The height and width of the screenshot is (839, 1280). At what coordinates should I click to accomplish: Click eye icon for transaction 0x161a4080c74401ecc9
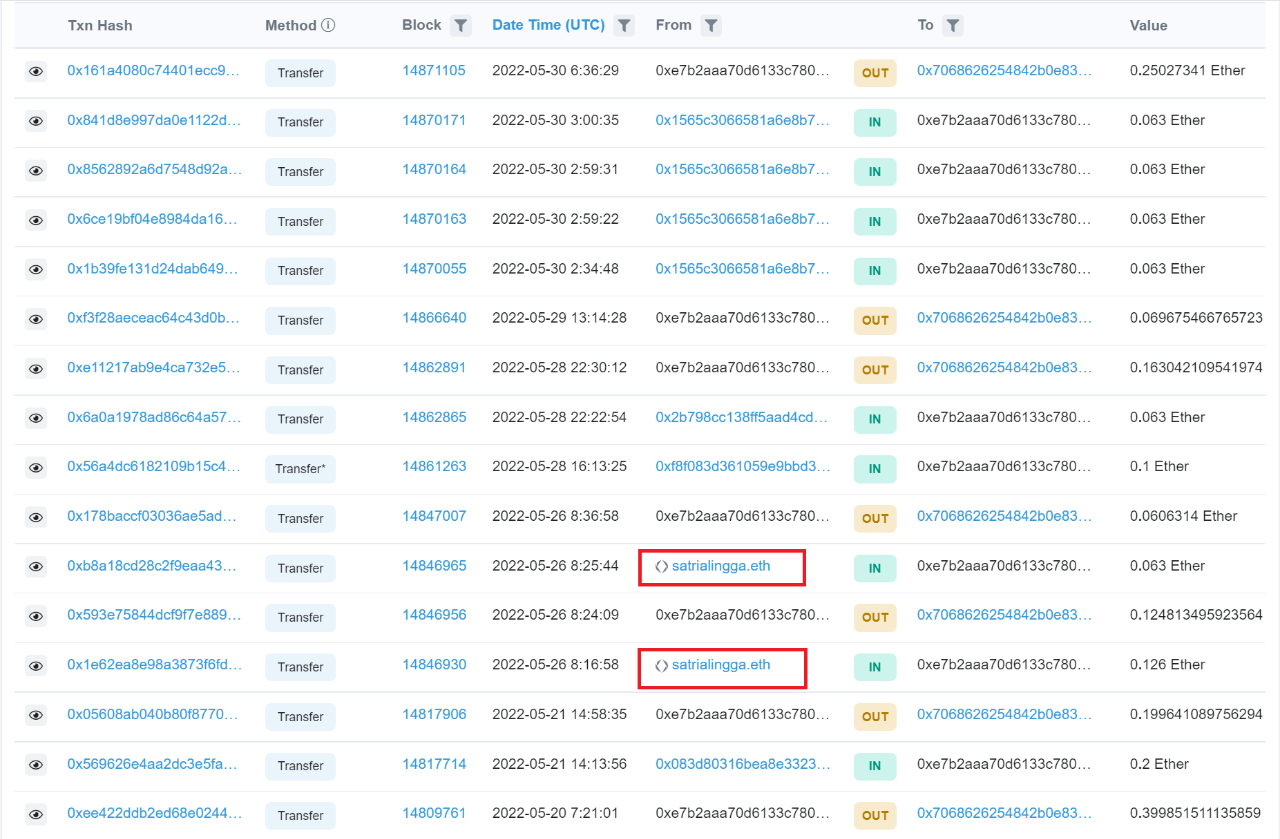[x=36, y=72]
